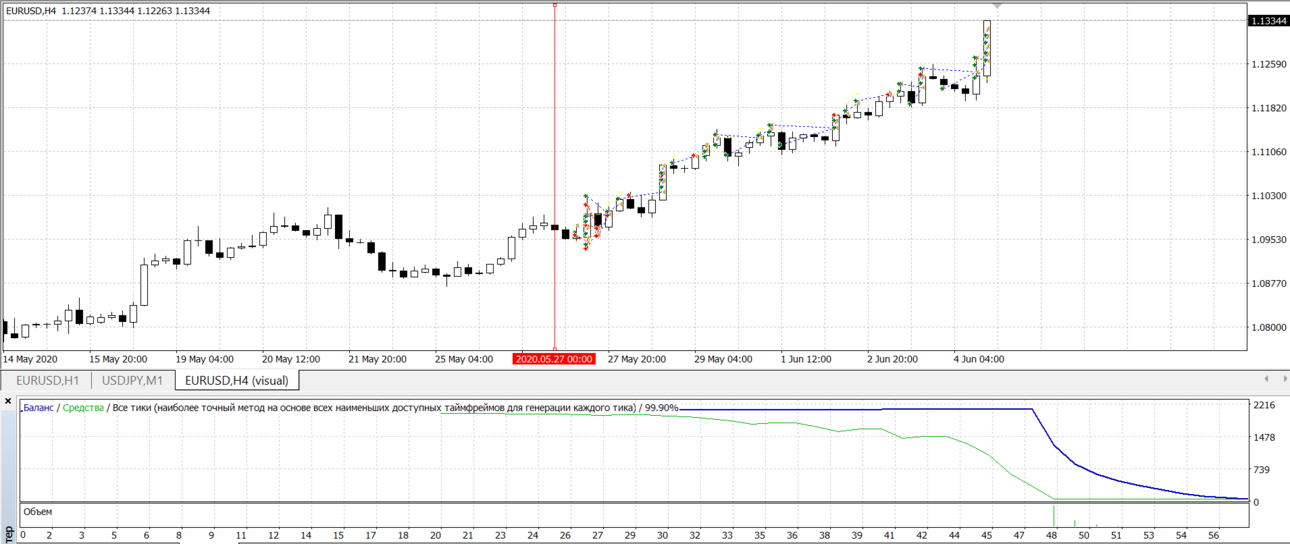The height and width of the screenshot is (544, 1290).
Task: Click the Средства legend label
Action: pyautogui.click(x=83, y=408)
